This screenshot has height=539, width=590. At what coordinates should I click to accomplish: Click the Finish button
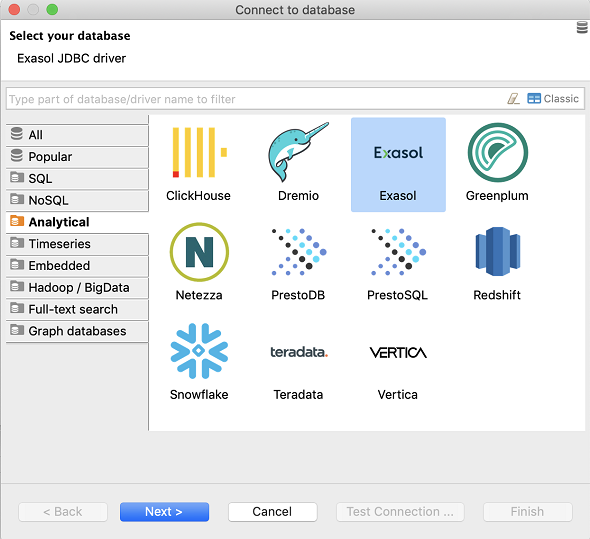[x=528, y=512]
